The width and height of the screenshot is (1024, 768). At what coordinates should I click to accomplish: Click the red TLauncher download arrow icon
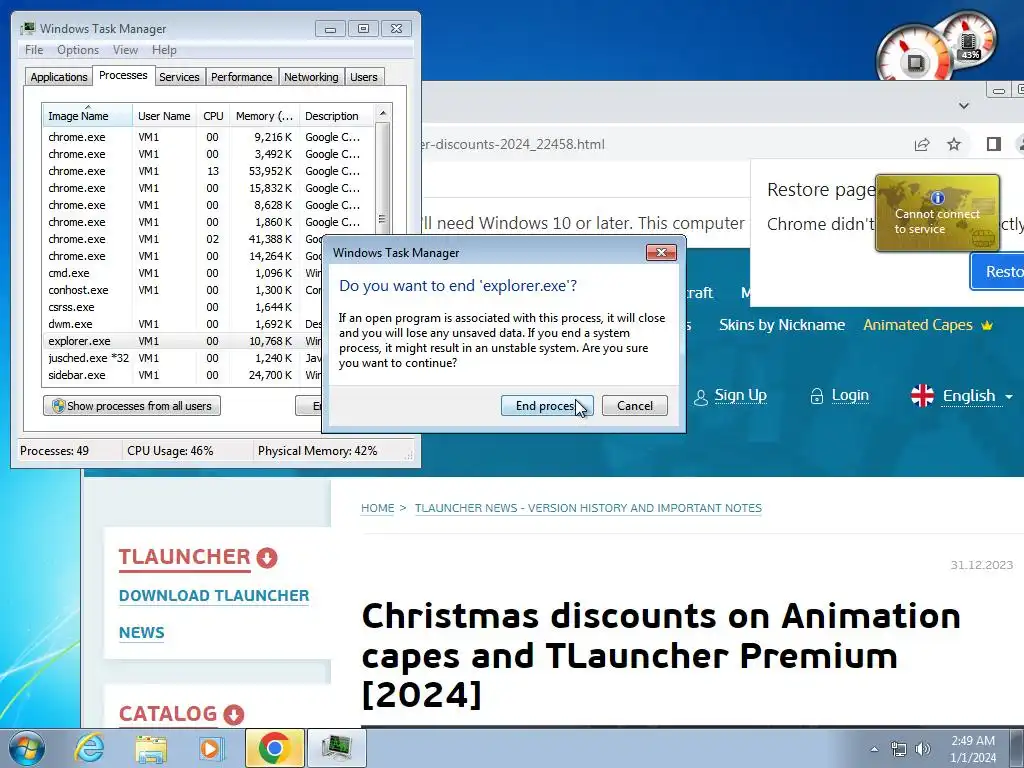pos(266,558)
